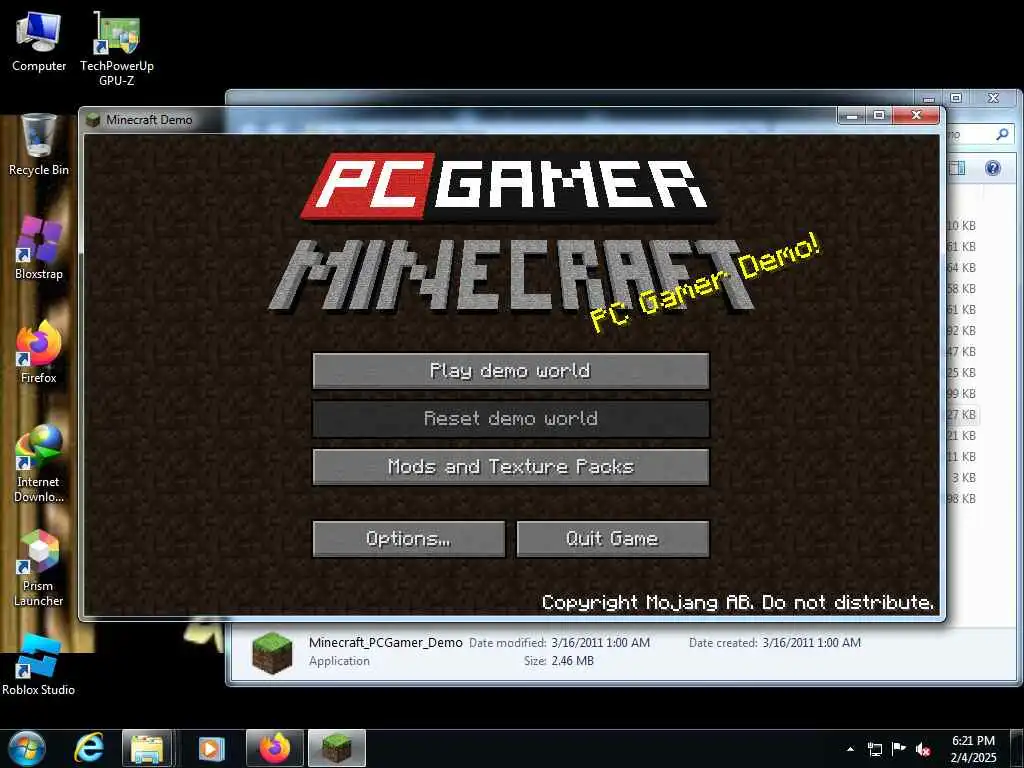Image resolution: width=1024 pixels, height=768 pixels.
Task: Launch Internet Explorer from the taskbar
Action: click(89, 748)
